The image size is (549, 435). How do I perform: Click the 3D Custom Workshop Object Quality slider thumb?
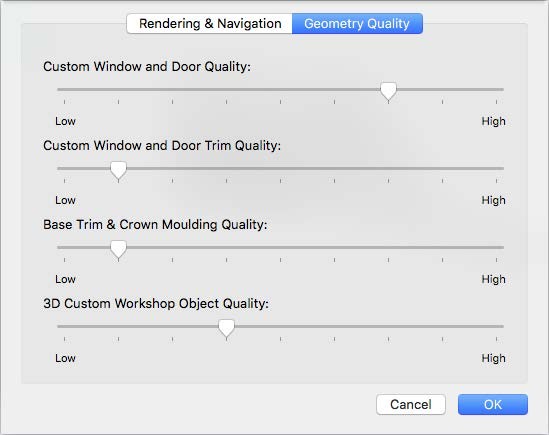[x=226, y=329]
